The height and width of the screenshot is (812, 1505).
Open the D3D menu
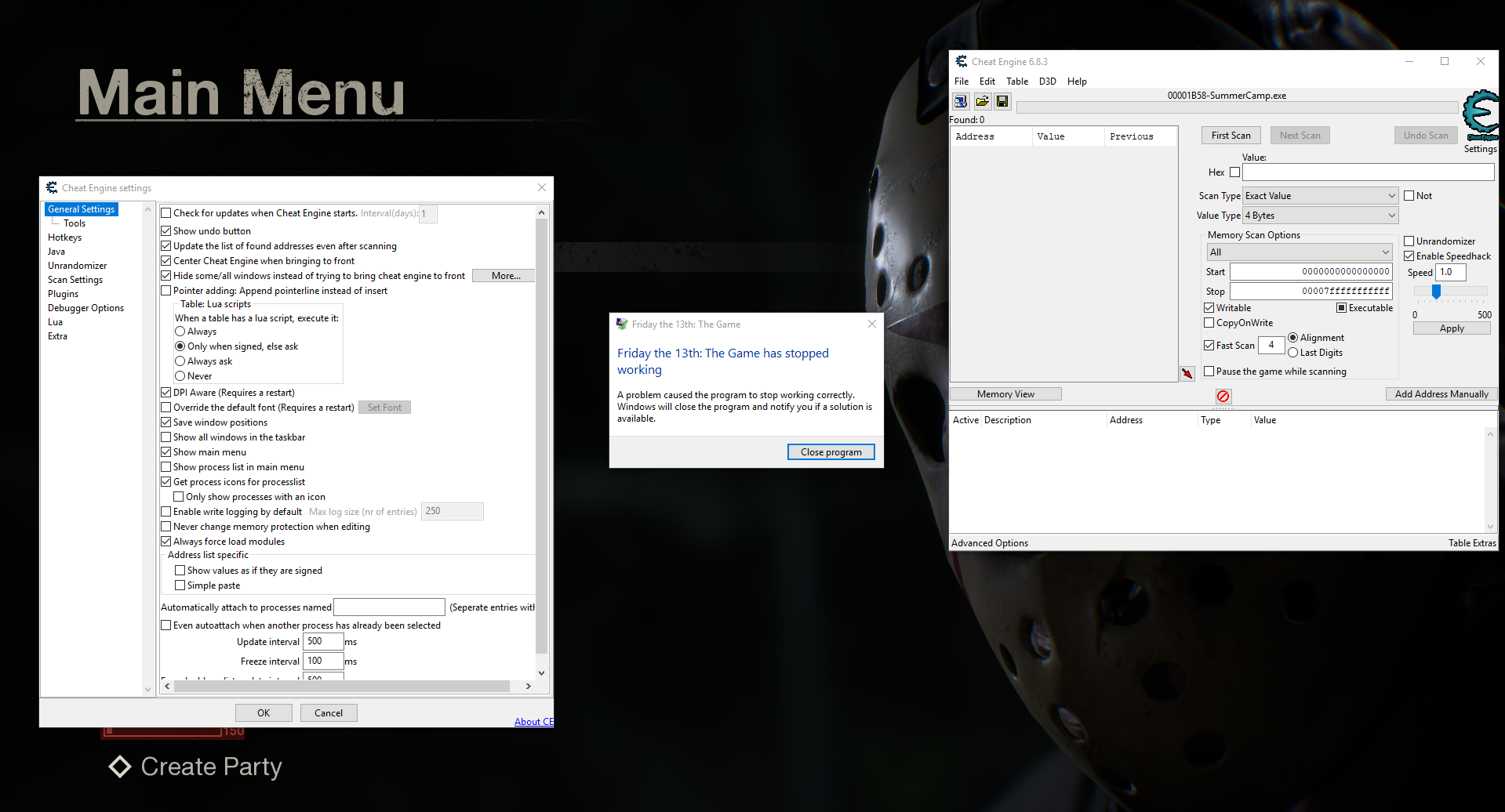pyautogui.click(x=1047, y=81)
